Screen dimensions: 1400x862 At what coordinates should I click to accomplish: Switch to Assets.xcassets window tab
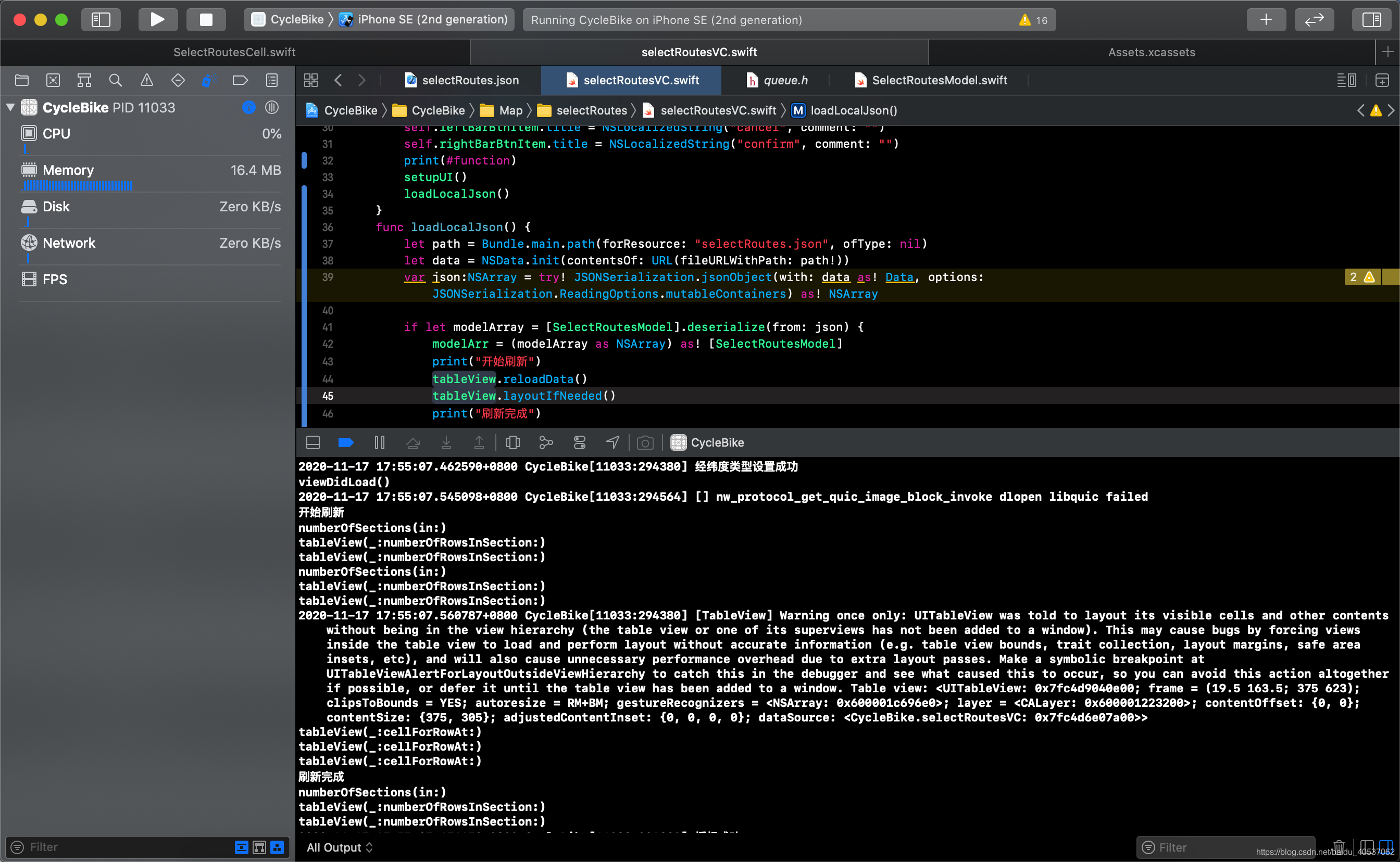1152,53
